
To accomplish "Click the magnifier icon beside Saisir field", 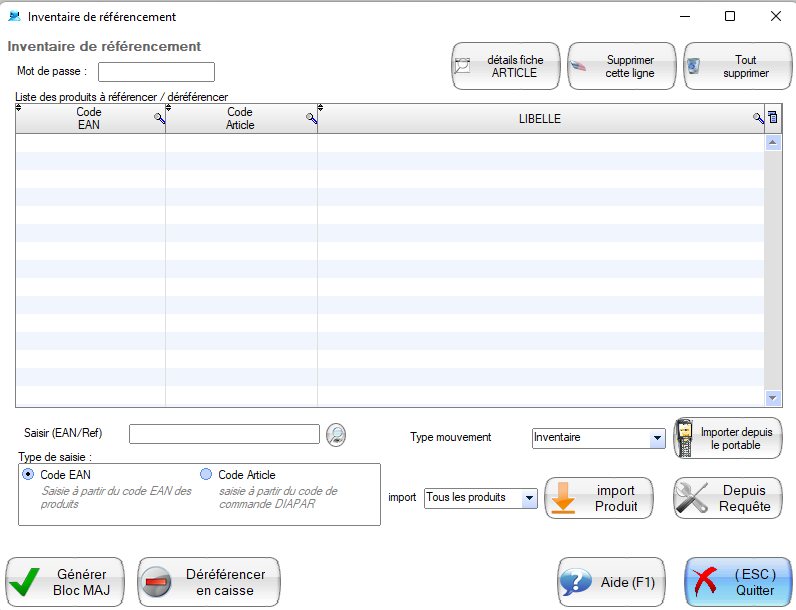I will click(338, 434).
